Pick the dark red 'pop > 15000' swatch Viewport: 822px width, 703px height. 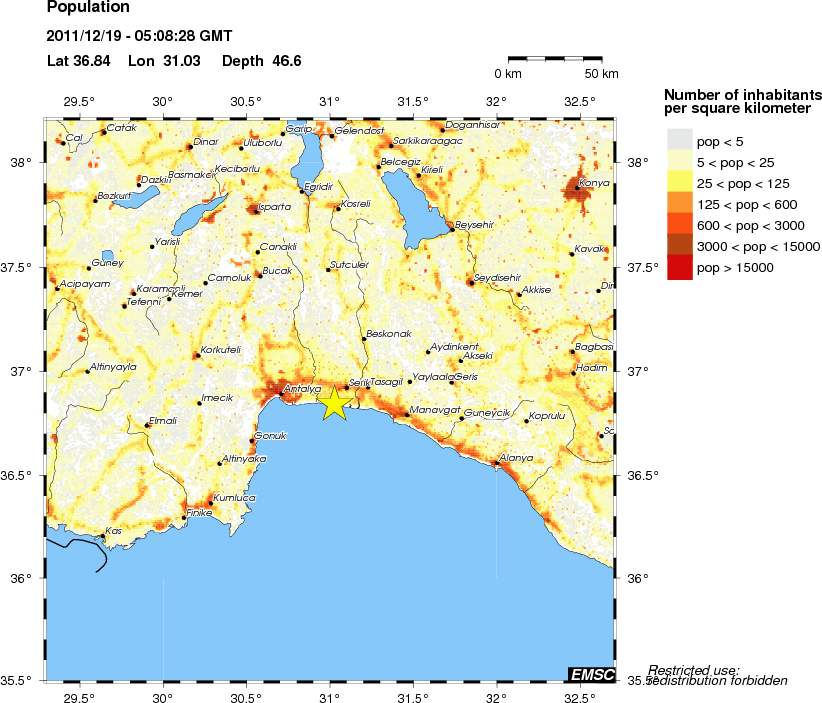tap(679, 267)
